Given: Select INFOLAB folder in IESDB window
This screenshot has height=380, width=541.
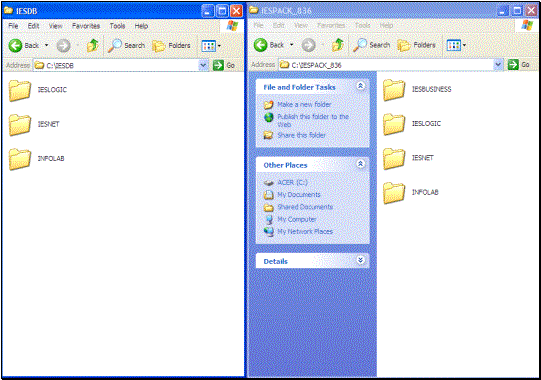Looking at the screenshot, I should tap(37, 159).
